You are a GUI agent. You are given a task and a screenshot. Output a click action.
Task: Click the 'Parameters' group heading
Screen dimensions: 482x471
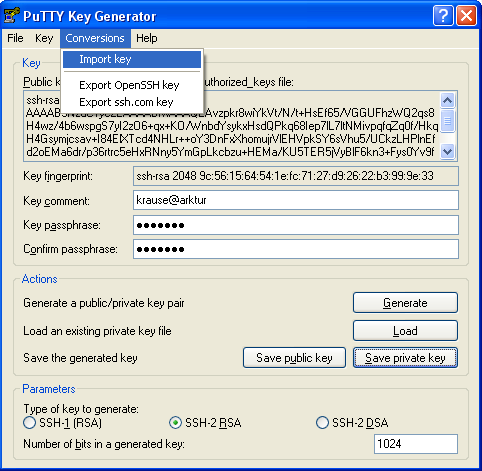point(49,389)
